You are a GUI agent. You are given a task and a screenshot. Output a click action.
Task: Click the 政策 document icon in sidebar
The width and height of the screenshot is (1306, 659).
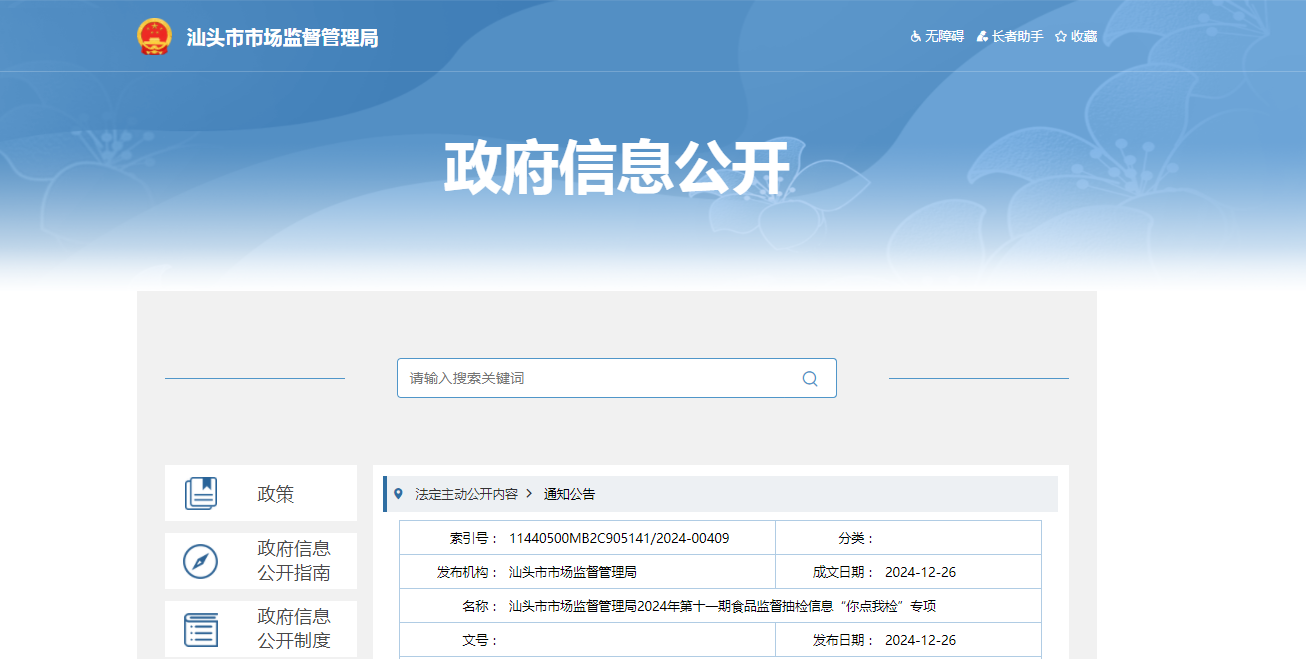201,493
